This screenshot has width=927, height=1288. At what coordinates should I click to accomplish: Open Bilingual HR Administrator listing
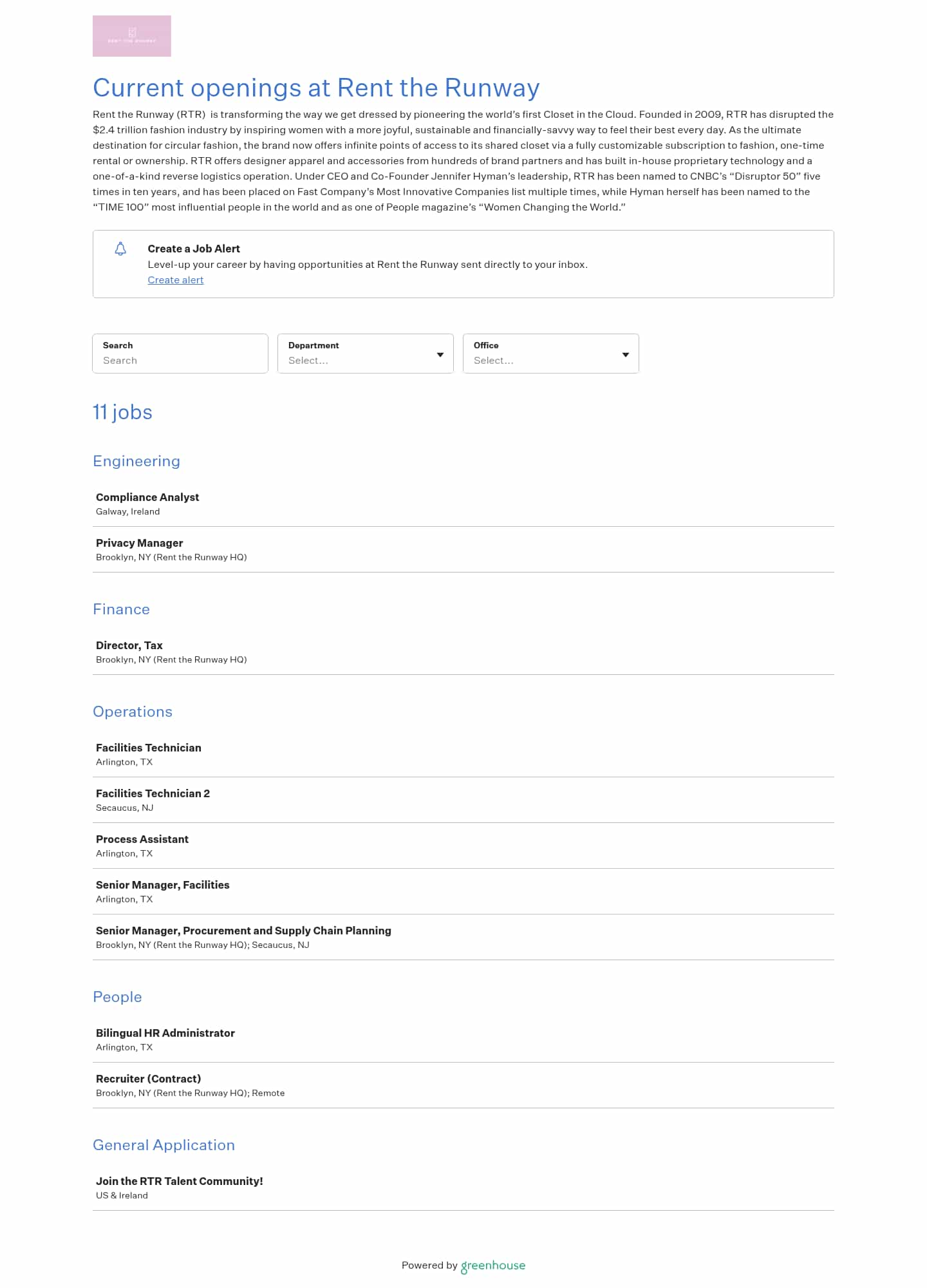point(165,1033)
